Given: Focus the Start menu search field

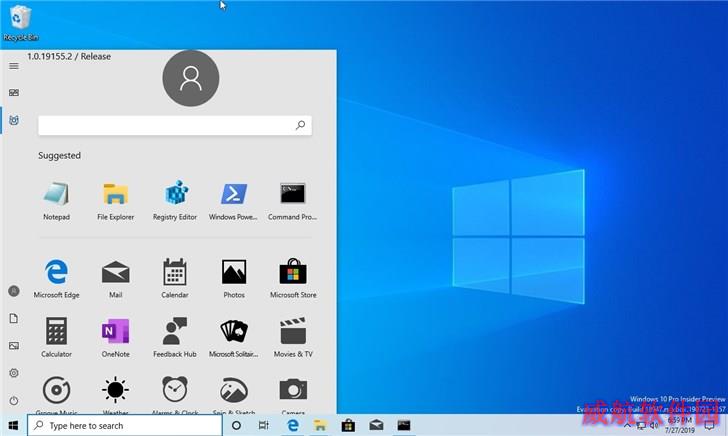Looking at the screenshot, I should (175, 125).
